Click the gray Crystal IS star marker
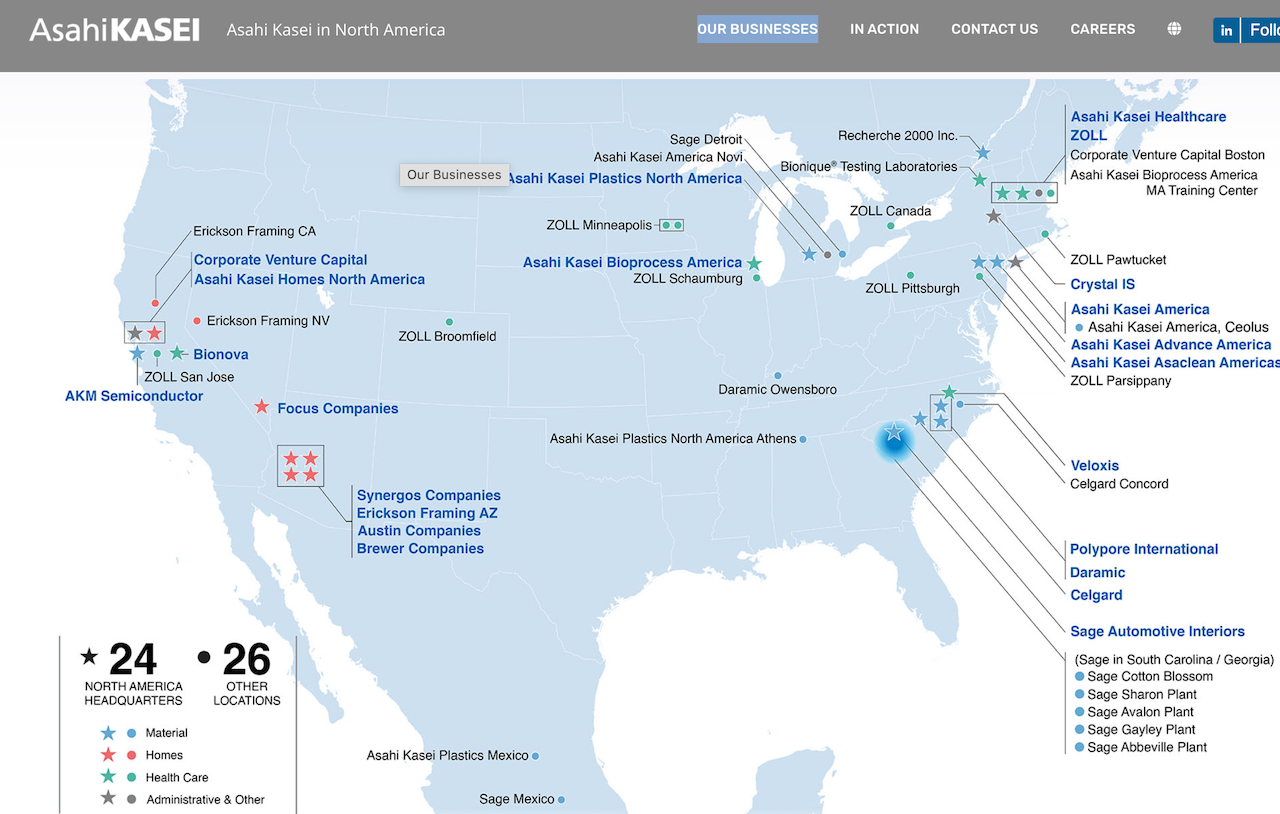Viewport: 1280px width, 814px height. click(x=993, y=215)
